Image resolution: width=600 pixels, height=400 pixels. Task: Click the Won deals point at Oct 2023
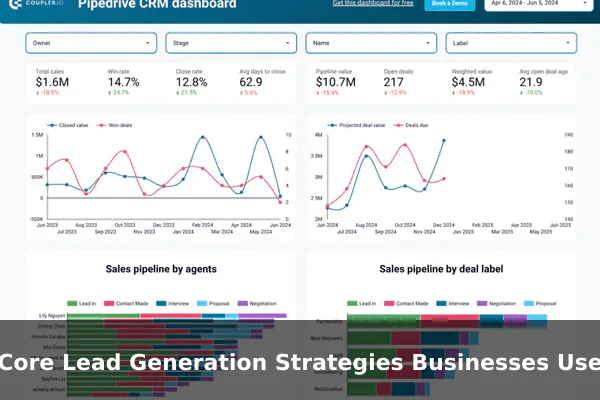[x=125, y=152]
